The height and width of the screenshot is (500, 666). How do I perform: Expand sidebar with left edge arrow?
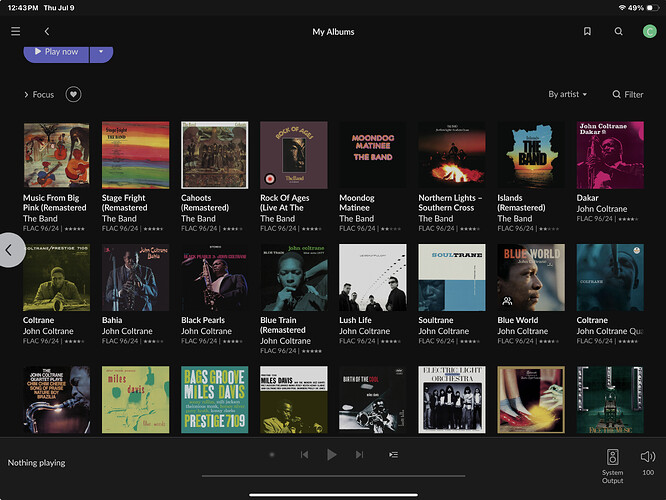point(9,250)
